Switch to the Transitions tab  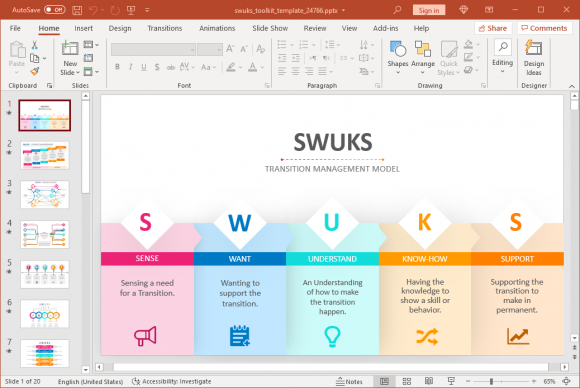(x=165, y=28)
